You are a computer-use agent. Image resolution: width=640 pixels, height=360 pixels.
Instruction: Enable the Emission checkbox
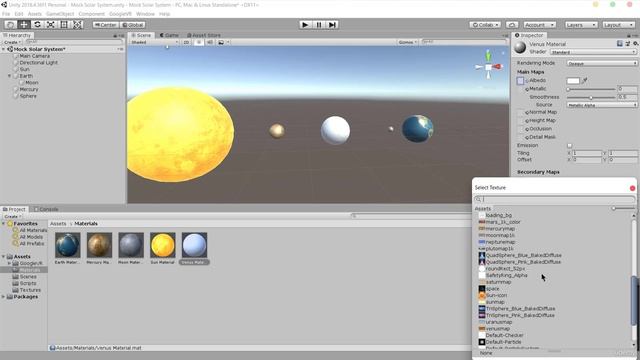pos(569,146)
